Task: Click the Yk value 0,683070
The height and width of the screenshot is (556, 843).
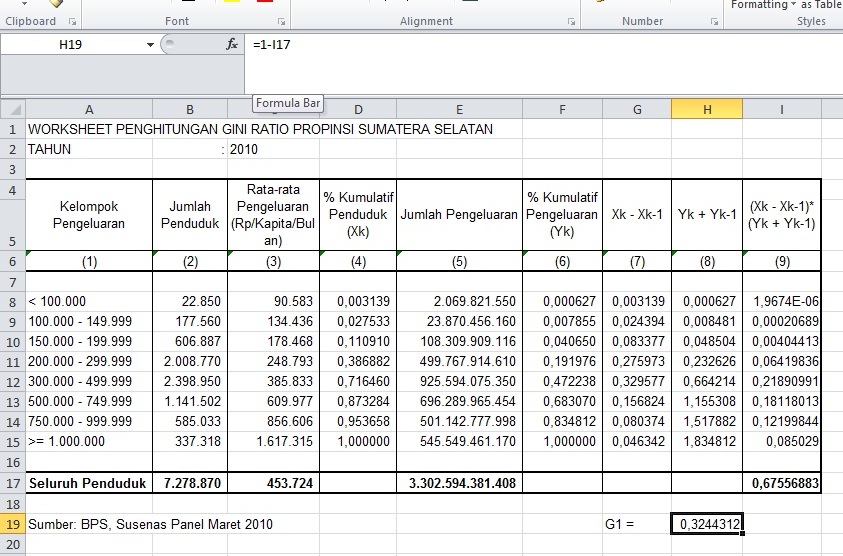Action: coord(562,401)
